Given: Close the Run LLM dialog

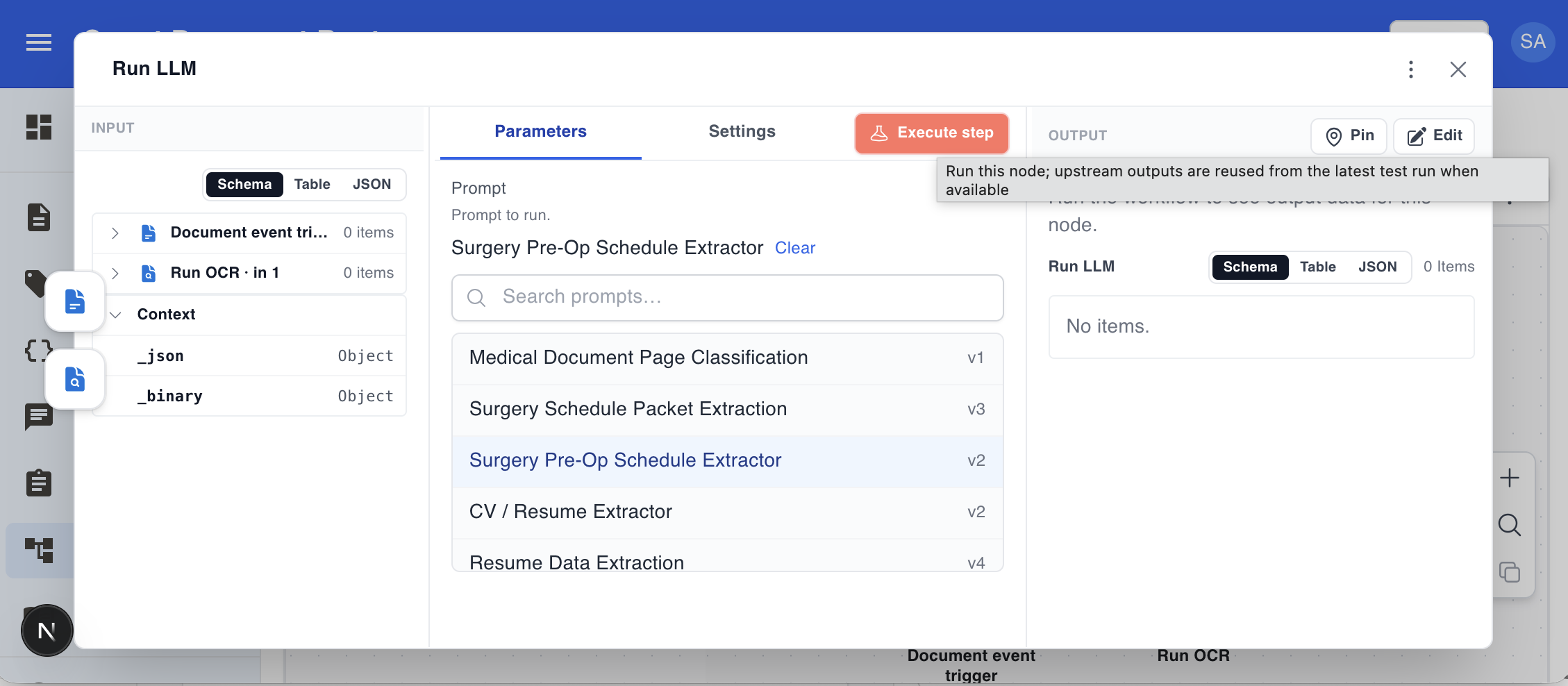Looking at the screenshot, I should [1458, 69].
